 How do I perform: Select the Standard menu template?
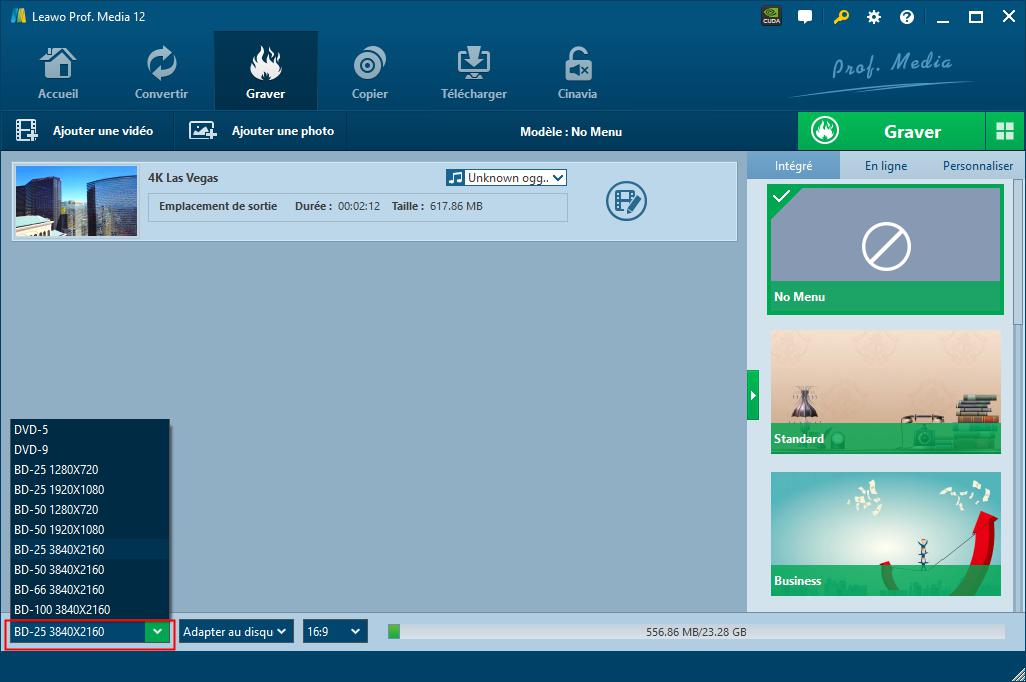pos(885,391)
